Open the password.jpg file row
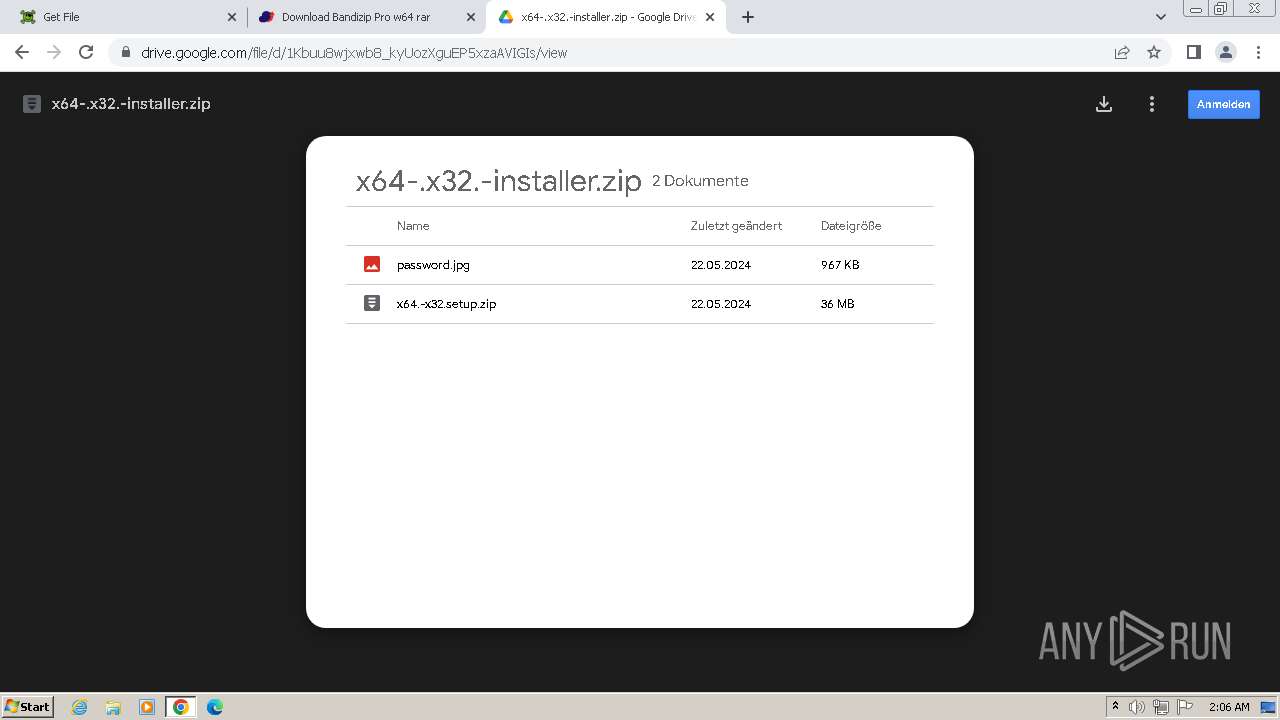 coord(640,265)
